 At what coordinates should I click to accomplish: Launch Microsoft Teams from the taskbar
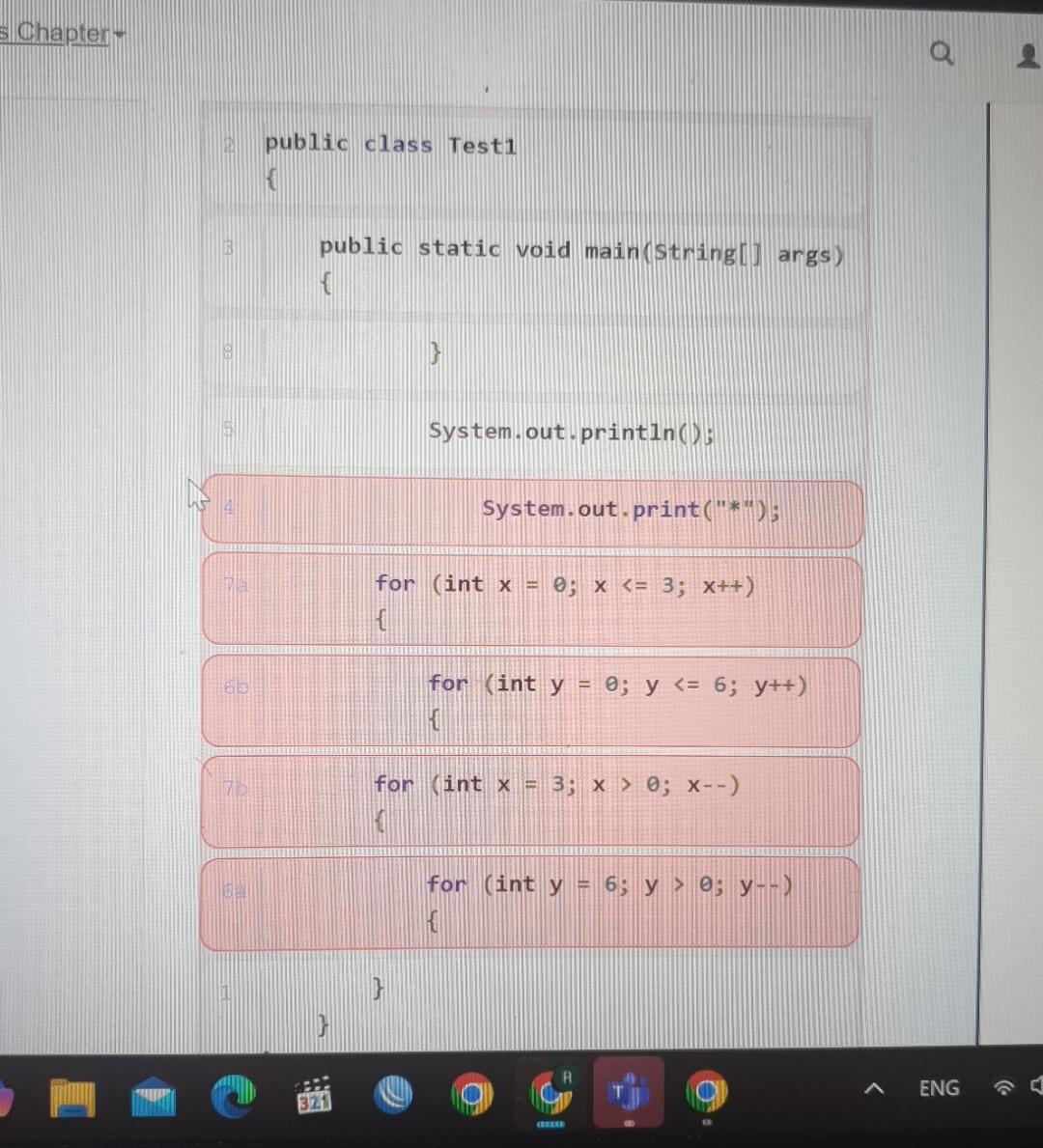click(x=628, y=1093)
